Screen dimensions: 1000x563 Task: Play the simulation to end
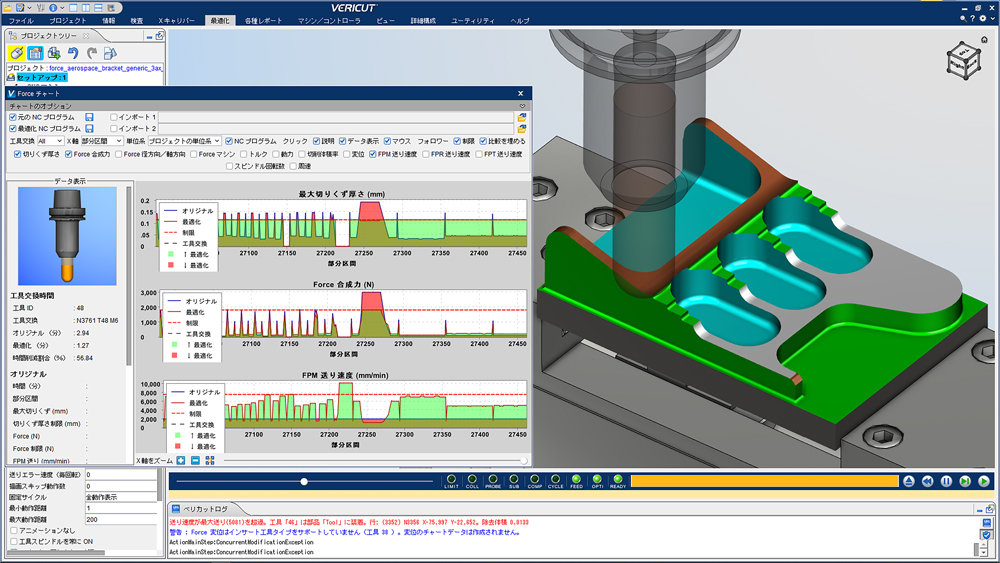(x=984, y=481)
